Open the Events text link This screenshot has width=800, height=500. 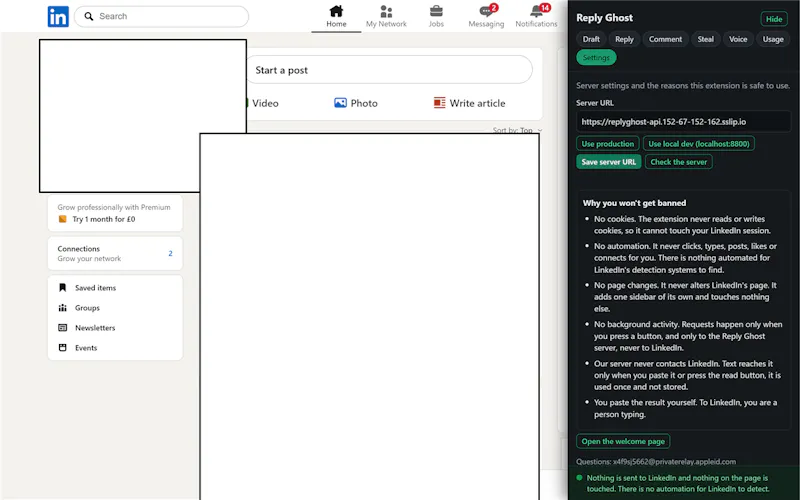[x=86, y=347]
